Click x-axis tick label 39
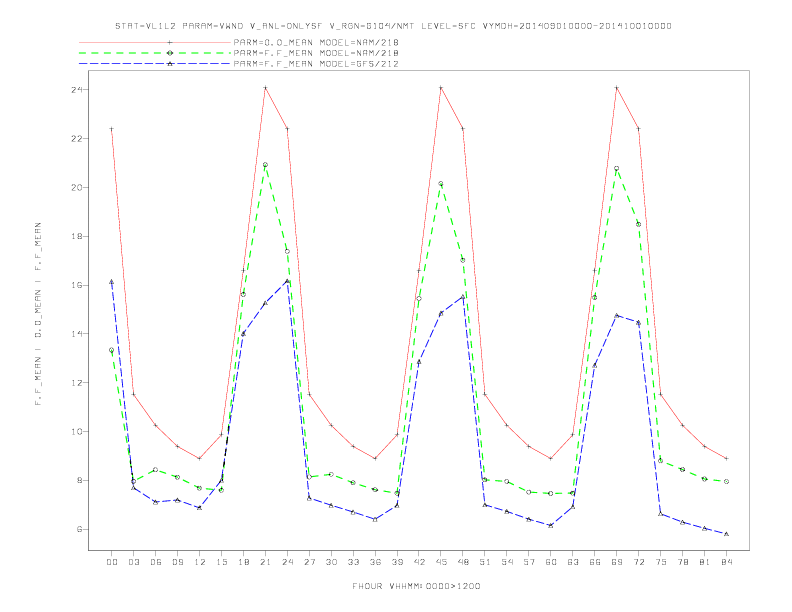 coord(397,562)
